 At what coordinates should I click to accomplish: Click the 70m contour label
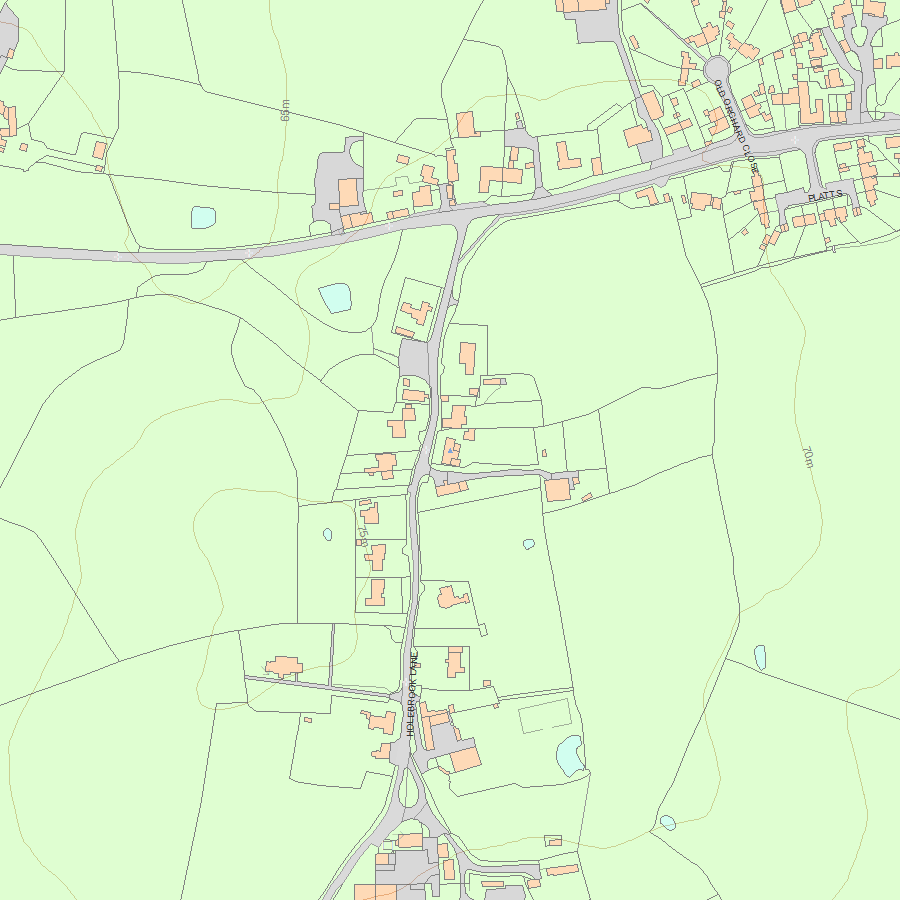tap(808, 456)
